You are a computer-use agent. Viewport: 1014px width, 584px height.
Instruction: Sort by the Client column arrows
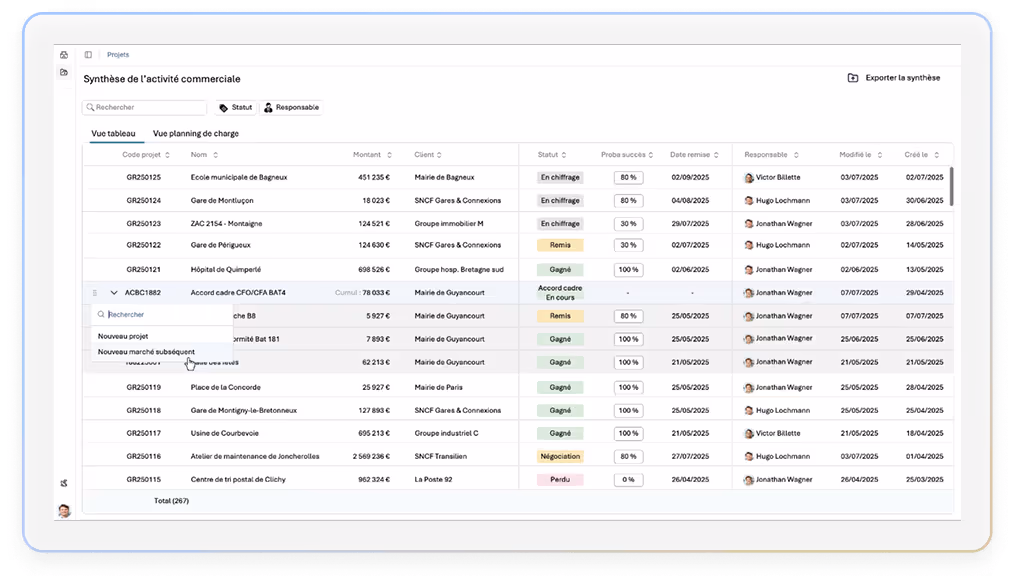(439, 155)
